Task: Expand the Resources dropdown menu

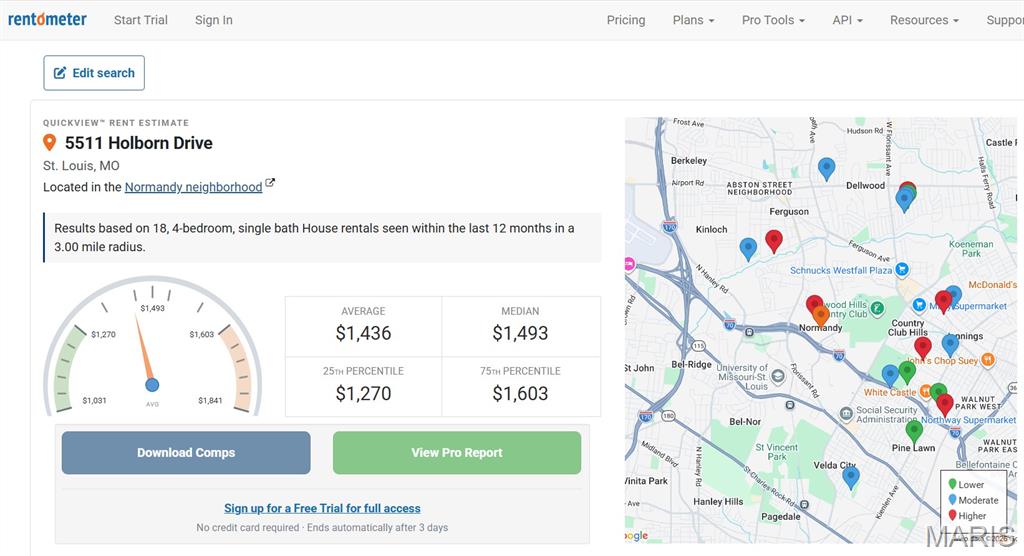Action: coord(924,20)
